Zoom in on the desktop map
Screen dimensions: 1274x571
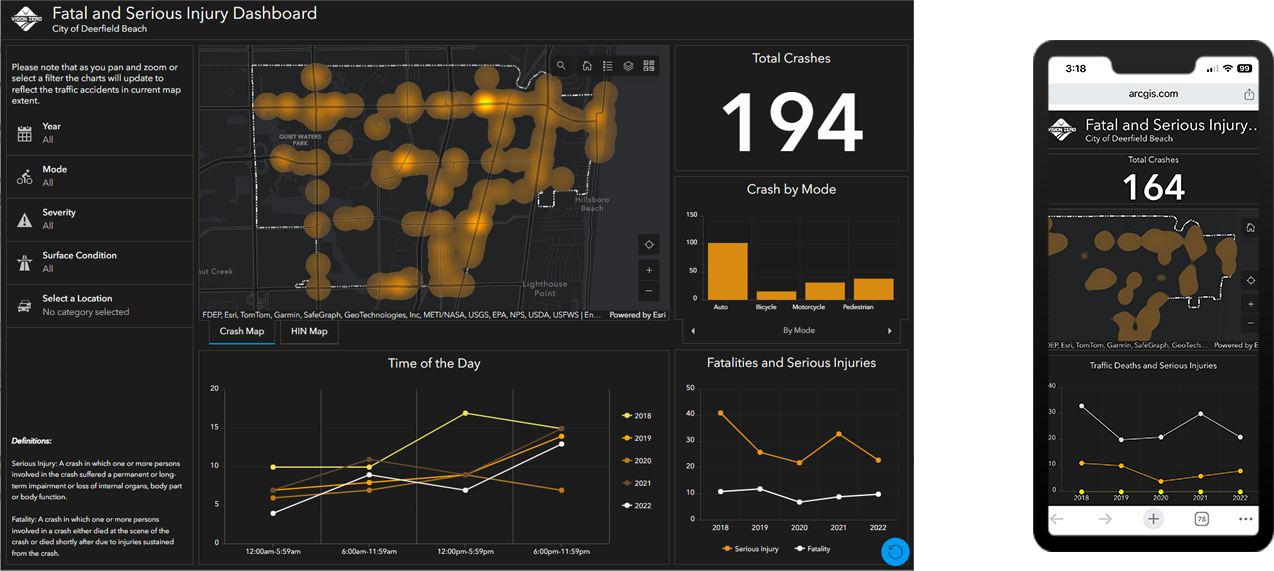(649, 270)
